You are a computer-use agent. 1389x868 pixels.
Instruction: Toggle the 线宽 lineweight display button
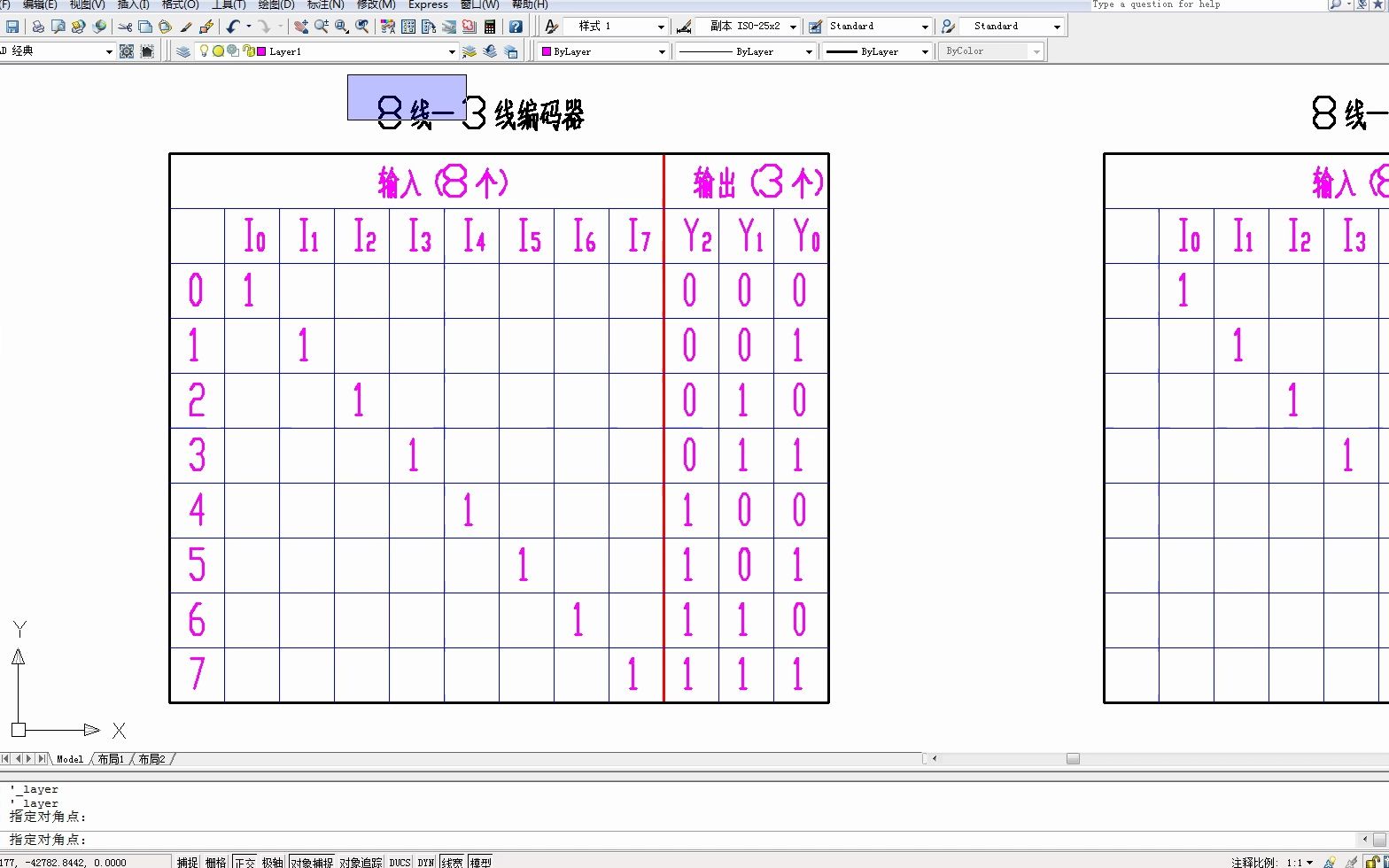pyautogui.click(x=452, y=862)
